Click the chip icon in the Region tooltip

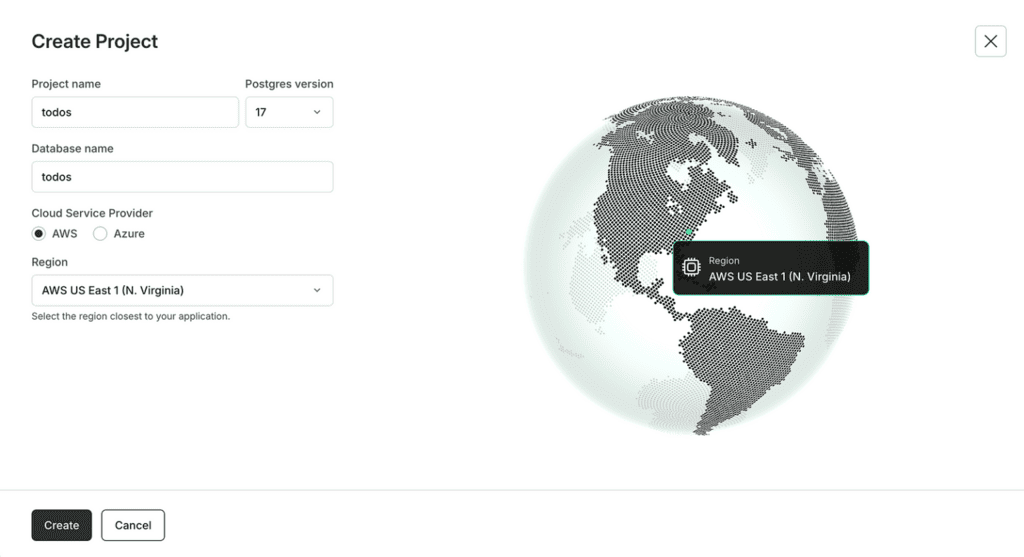[691, 267]
